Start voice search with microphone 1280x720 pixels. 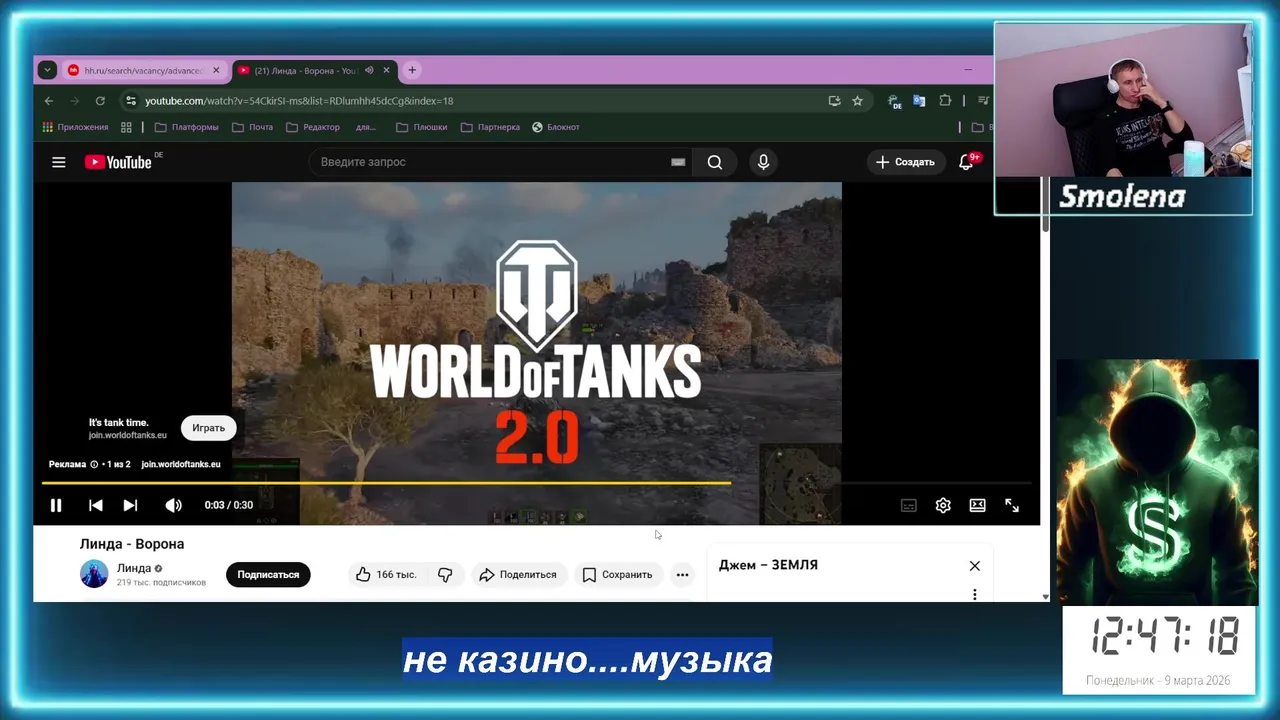pyautogui.click(x=763, y=162)
